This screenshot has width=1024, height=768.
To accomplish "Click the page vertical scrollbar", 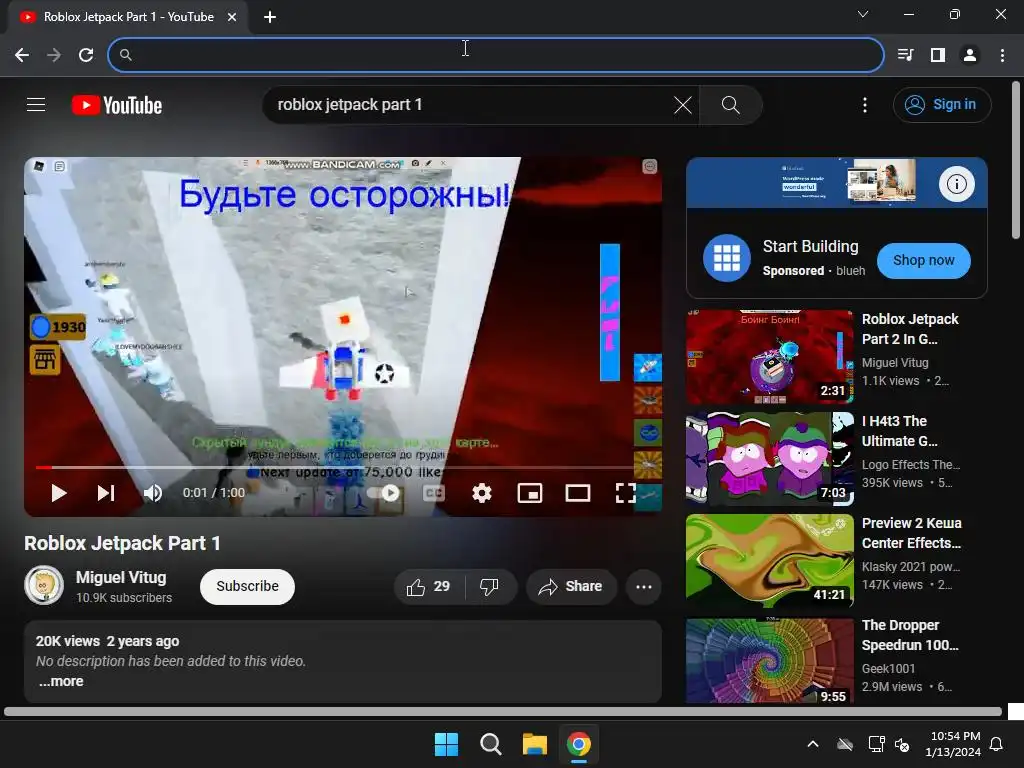I will click(1016, 160).
